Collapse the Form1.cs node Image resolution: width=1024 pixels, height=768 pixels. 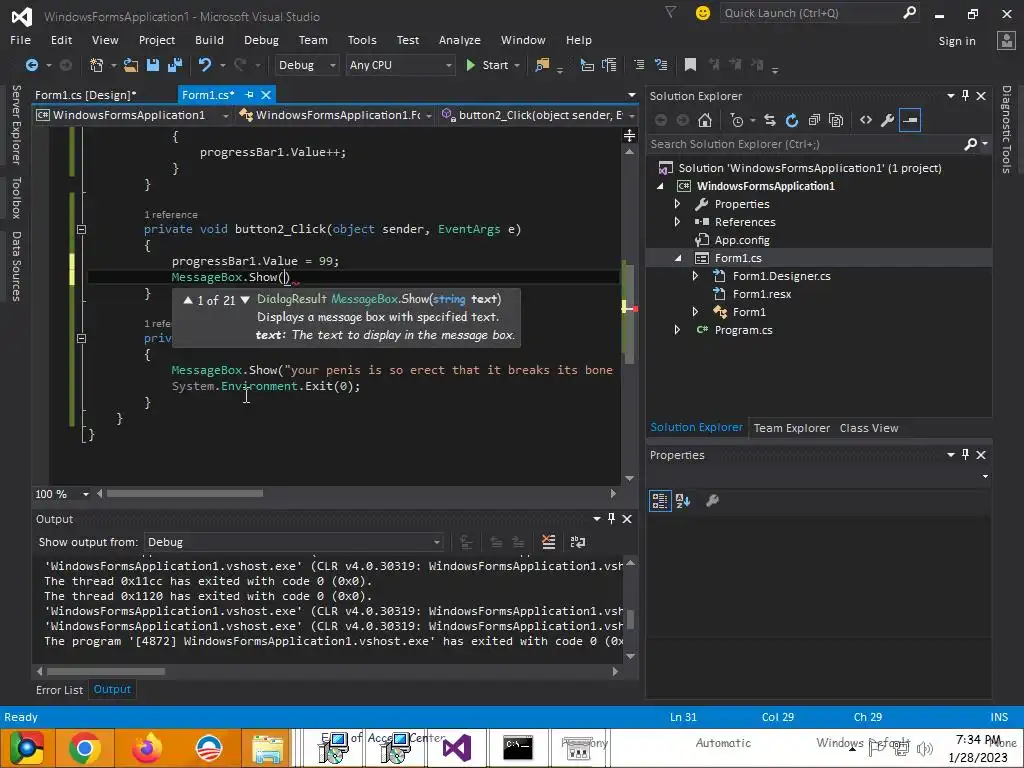click(677, 258)
